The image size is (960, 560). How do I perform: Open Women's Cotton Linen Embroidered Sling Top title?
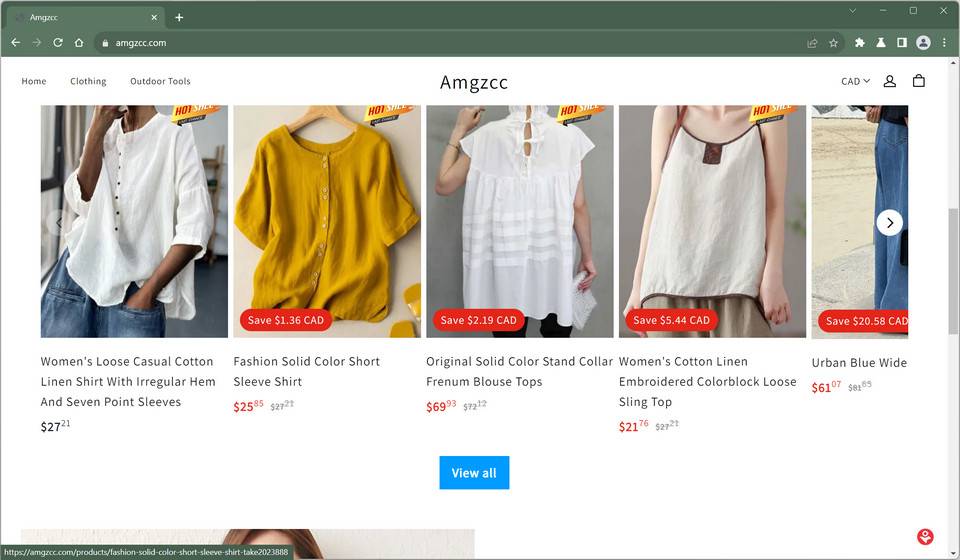click(708, 381)
